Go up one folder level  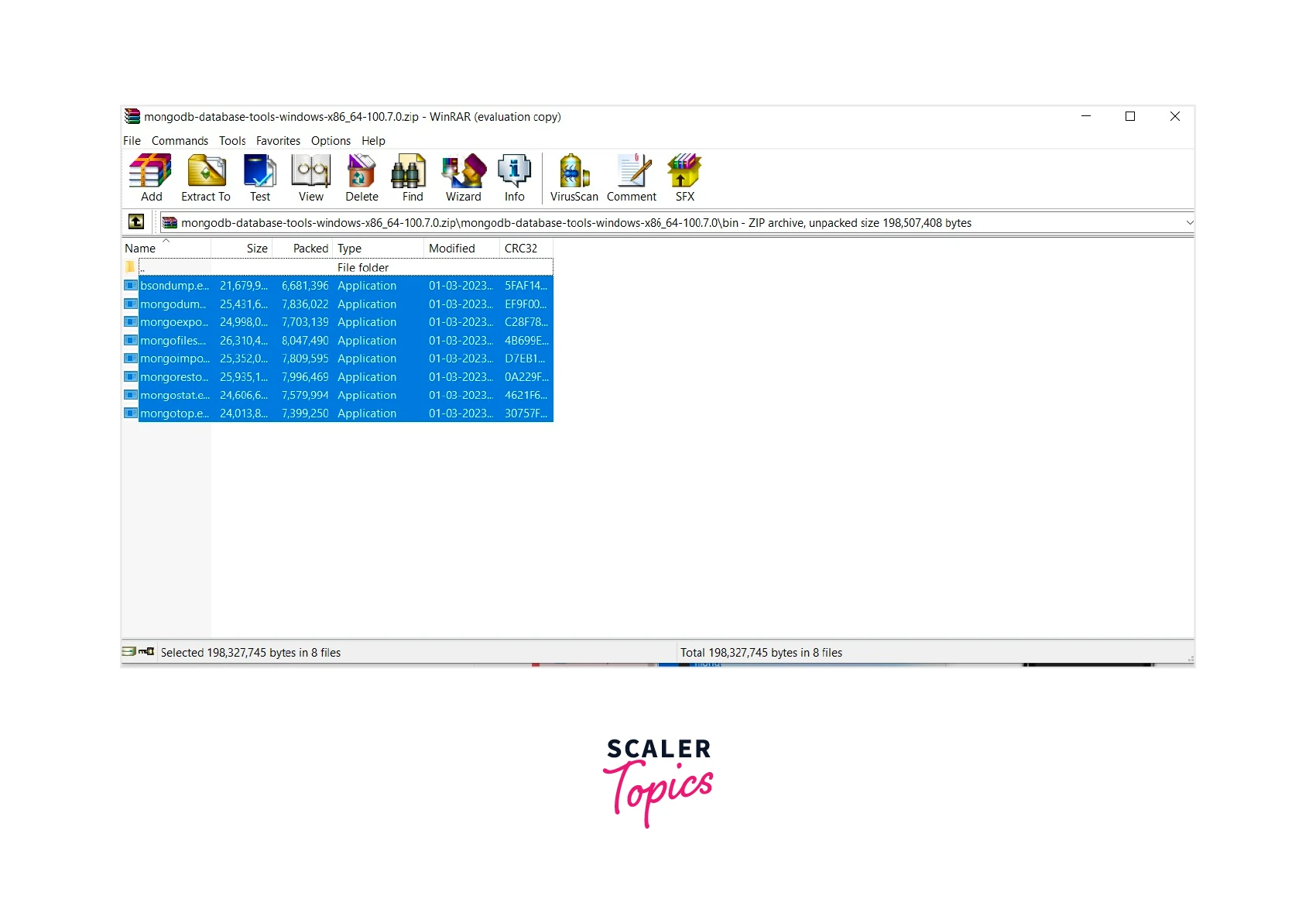coord(136,222)
